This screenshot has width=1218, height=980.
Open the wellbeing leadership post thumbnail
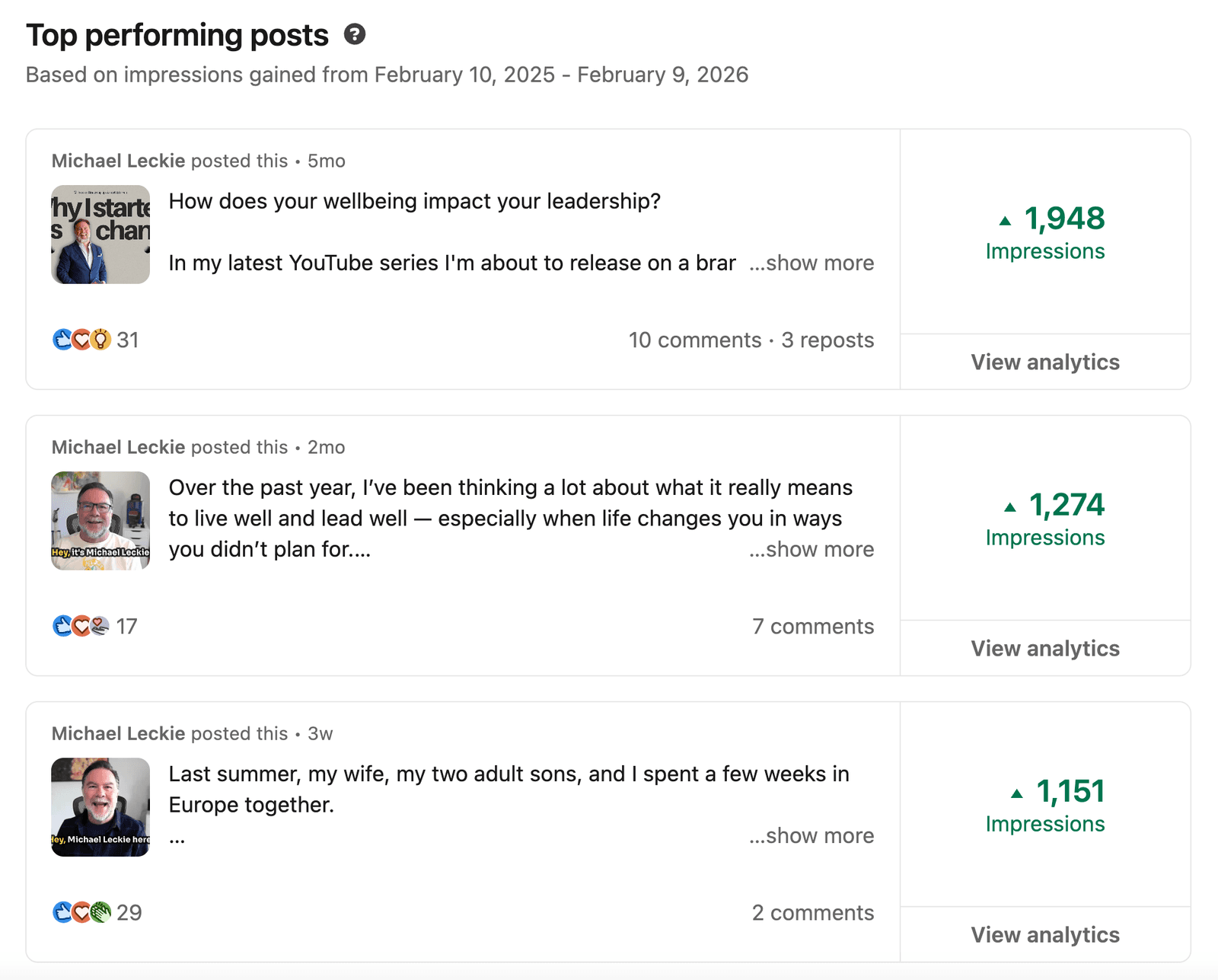click(x=100, y=235)
